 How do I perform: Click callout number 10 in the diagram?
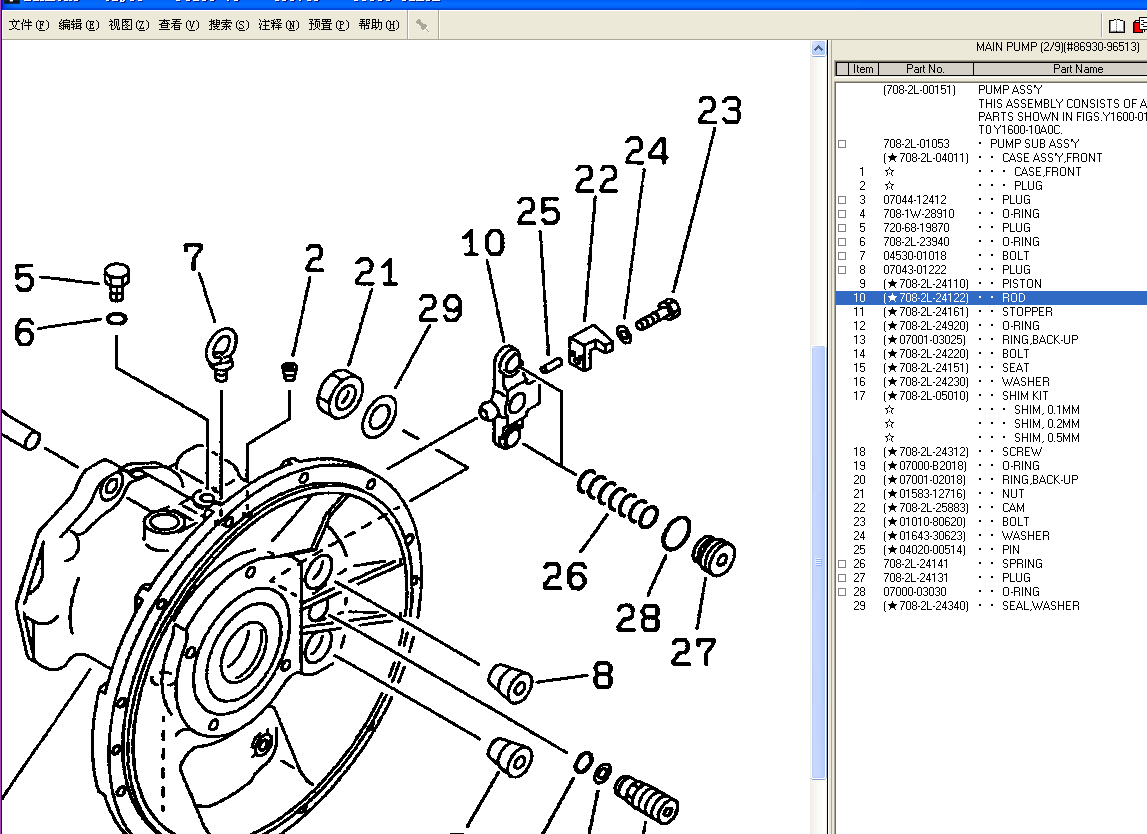click(483, 243)
